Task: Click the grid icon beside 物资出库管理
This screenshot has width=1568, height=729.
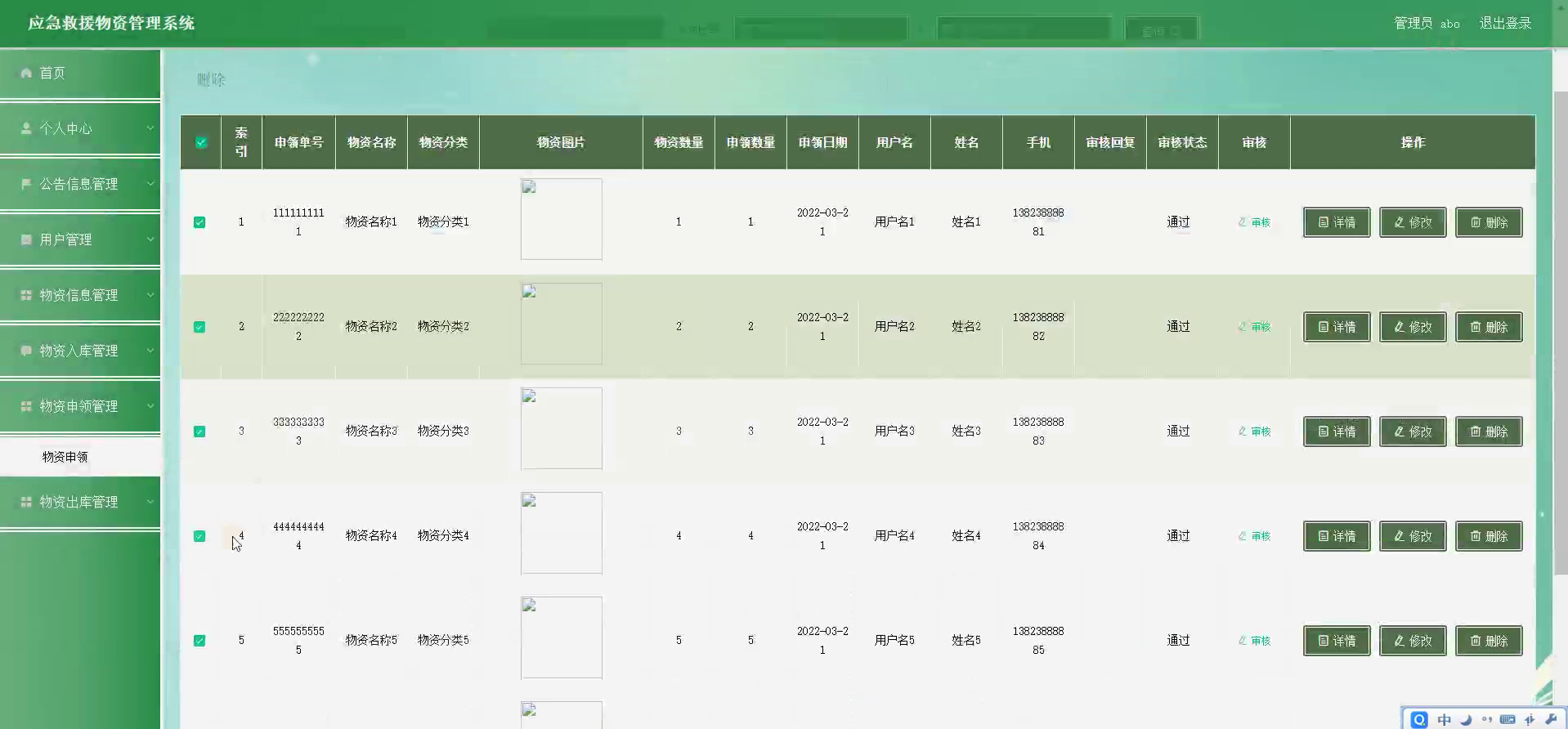Action: (x=26, y=503)
